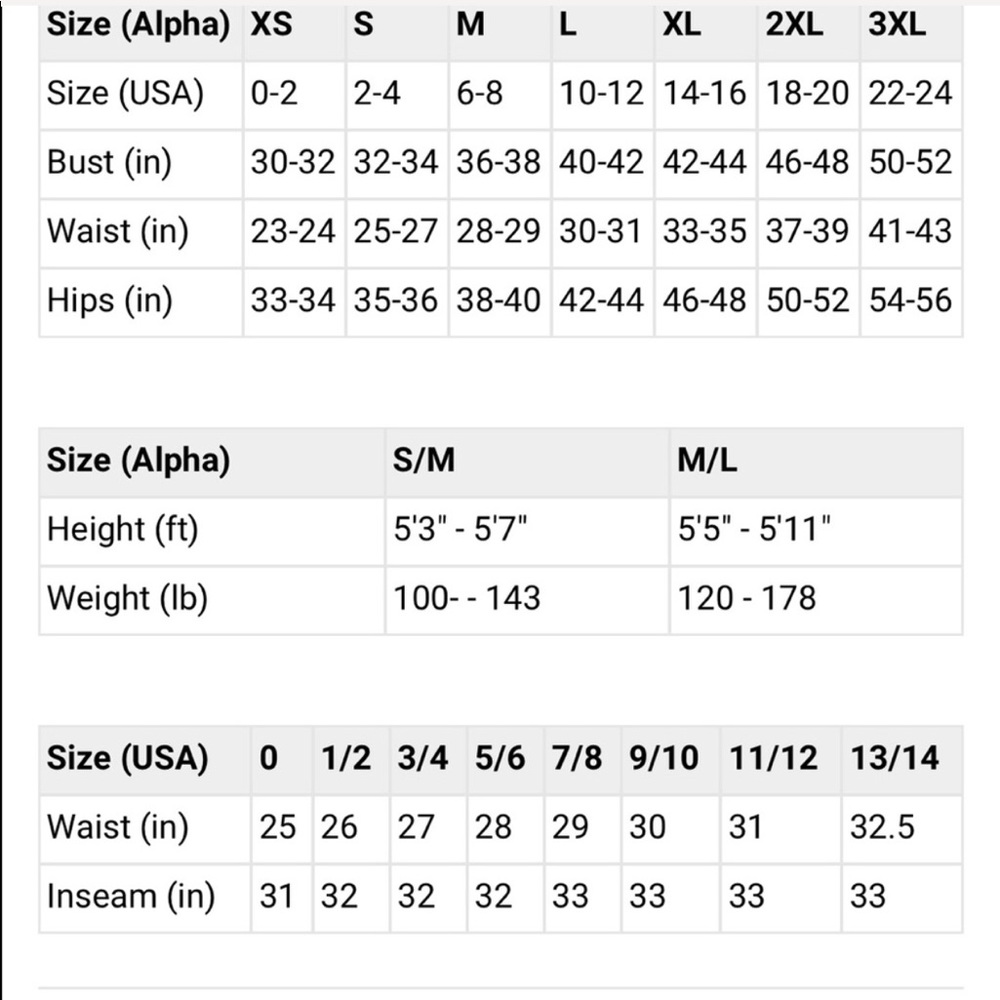This screenshot has width=1000, height=1000.
Task: Click the 100- - 143 weight cell
Action: [467, 598]
